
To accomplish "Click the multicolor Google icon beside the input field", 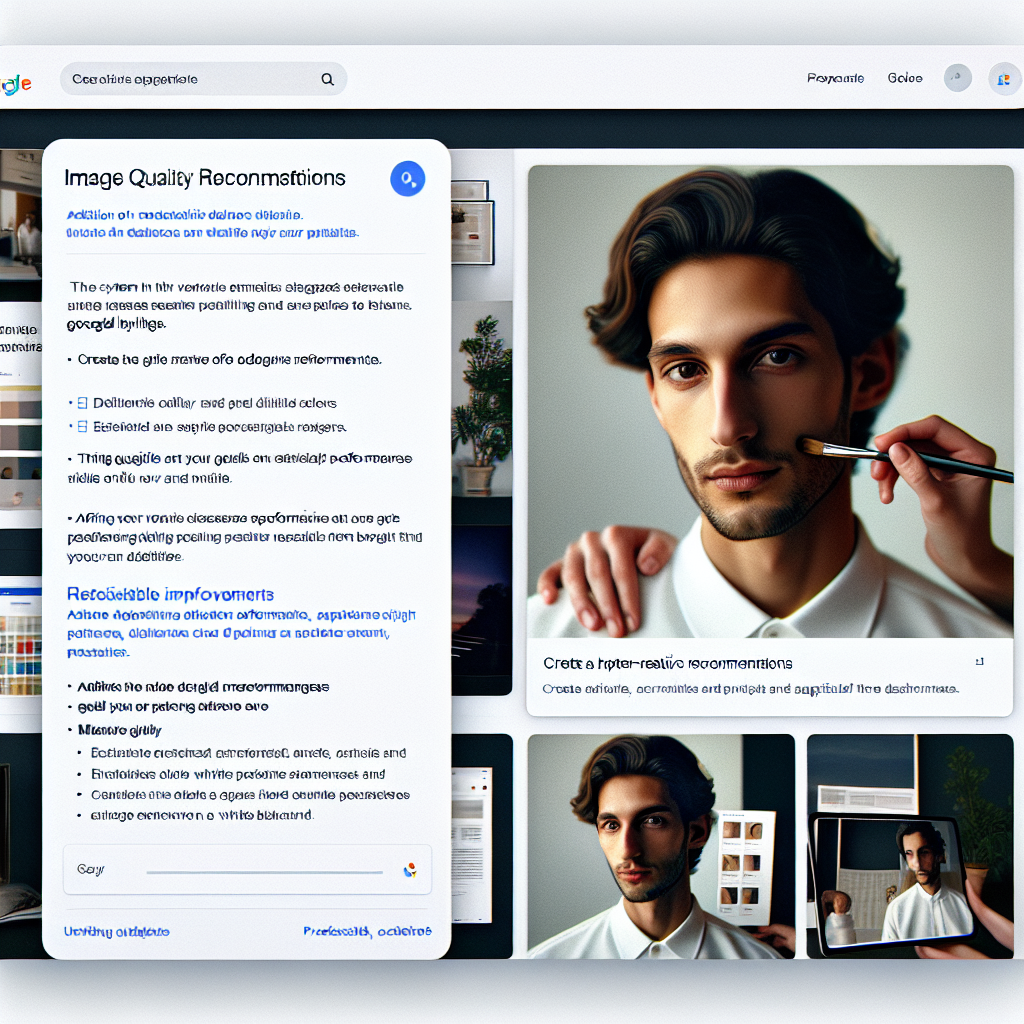I will tap(410, 869).
